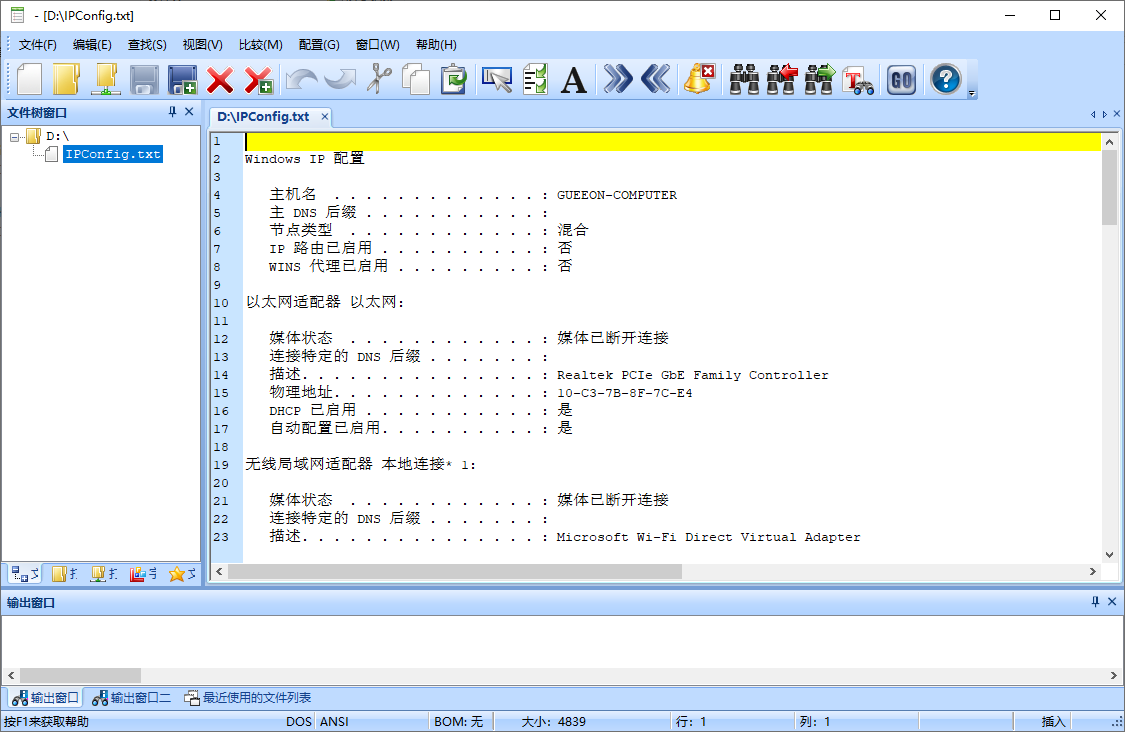The image size is (1125, 732).
Task: Open the 文件(F) menu
Action: pos(37,45)
